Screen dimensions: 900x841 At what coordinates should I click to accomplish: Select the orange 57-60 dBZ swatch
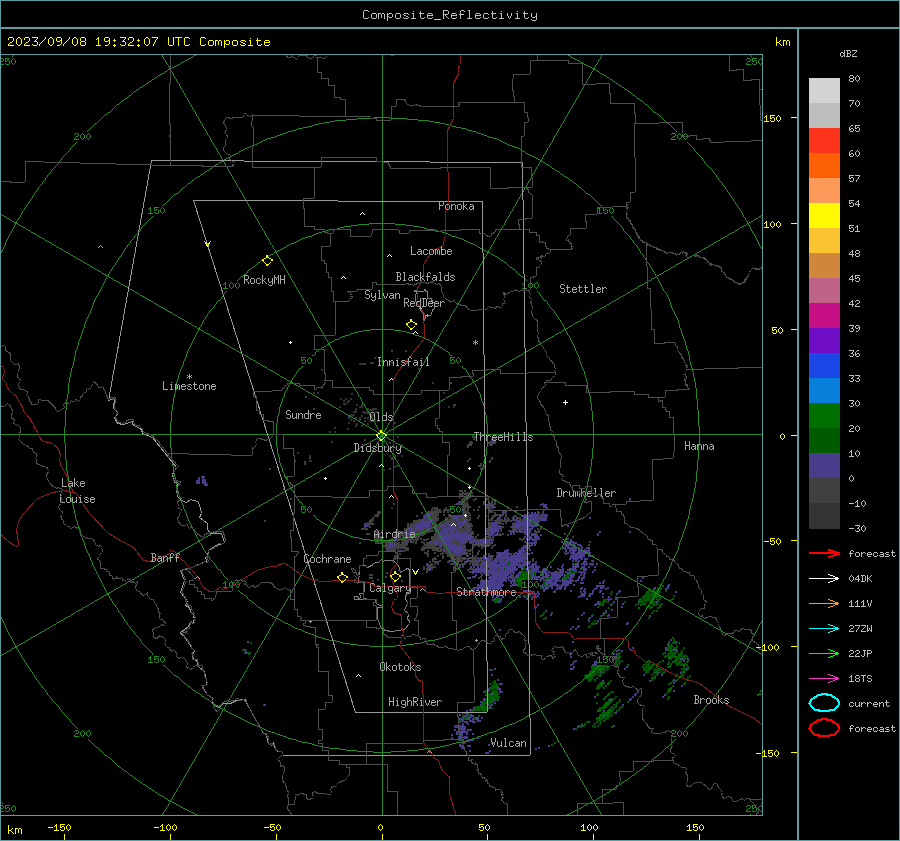(824, 165)
